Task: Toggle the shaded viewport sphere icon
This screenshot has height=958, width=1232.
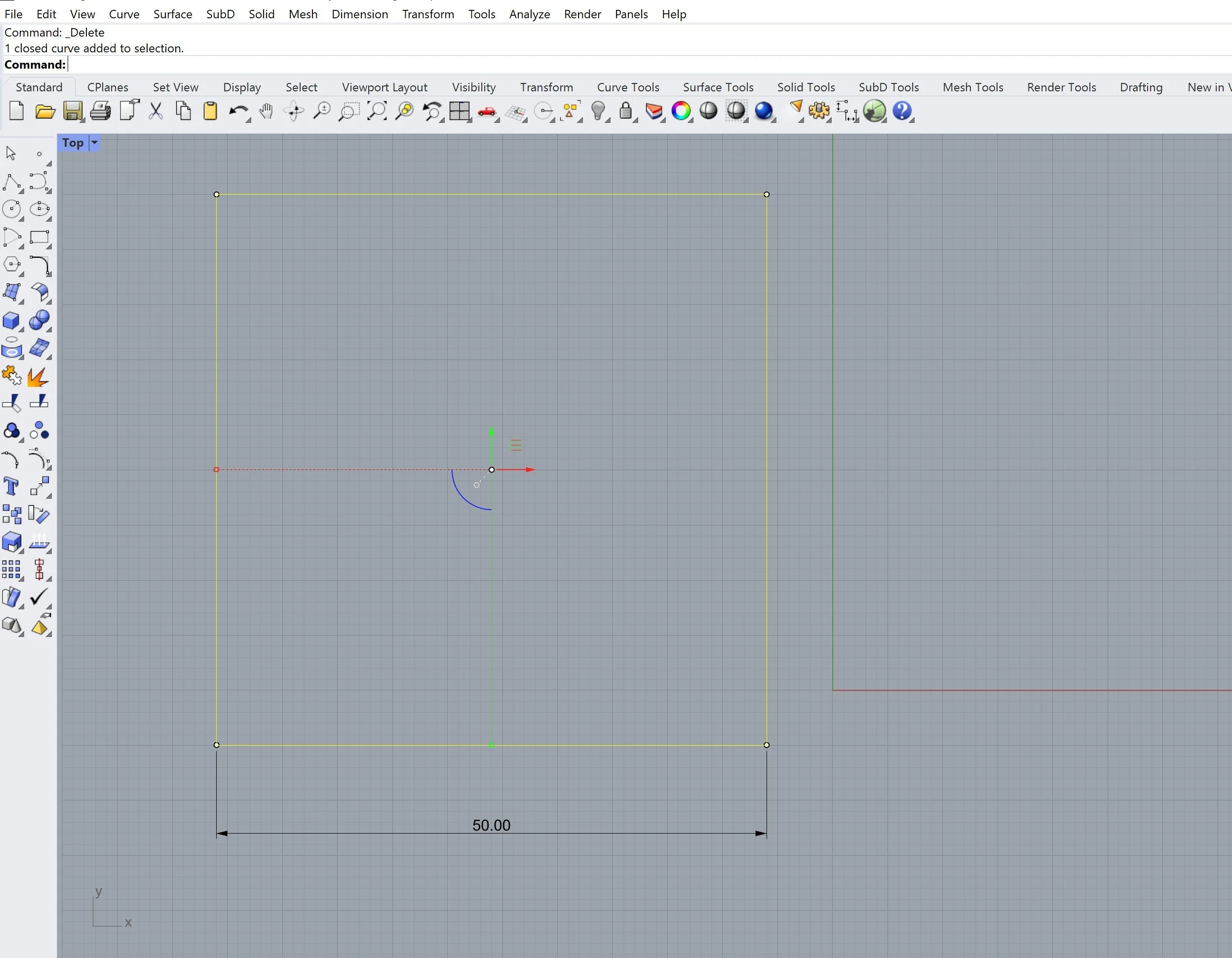Action: click(x=708, y=111)
